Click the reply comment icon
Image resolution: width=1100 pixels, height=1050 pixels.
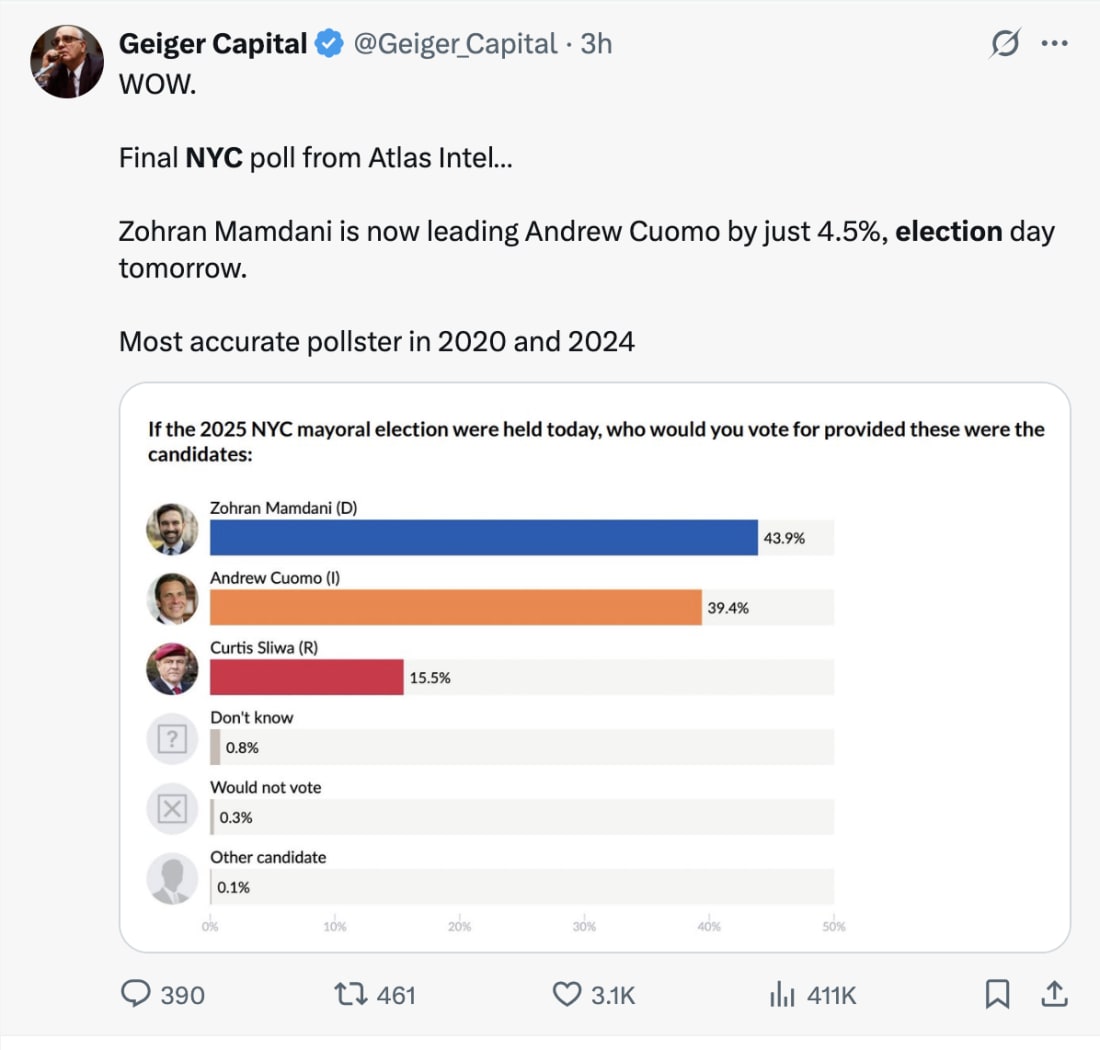pyautogui.click(x=136, y=994)
